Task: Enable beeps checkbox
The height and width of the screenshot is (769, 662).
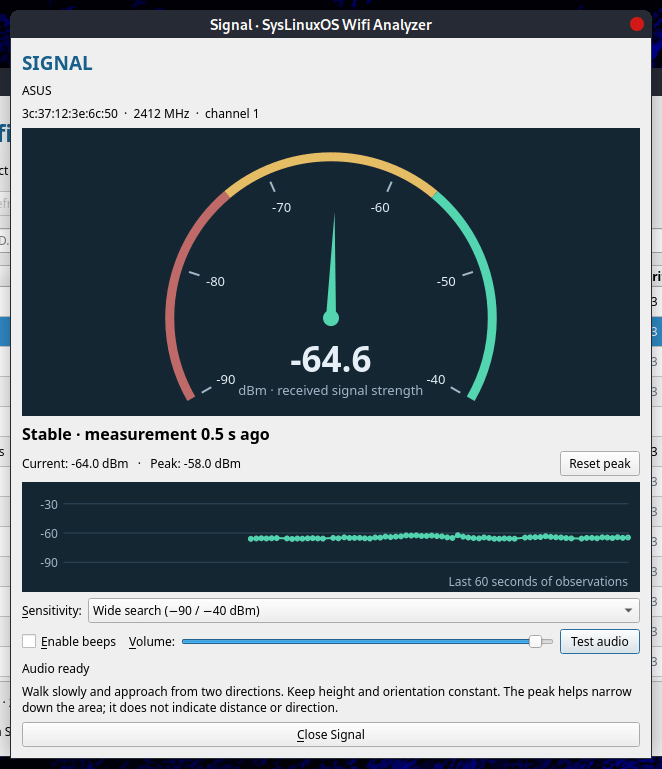Action: [29, 641]
